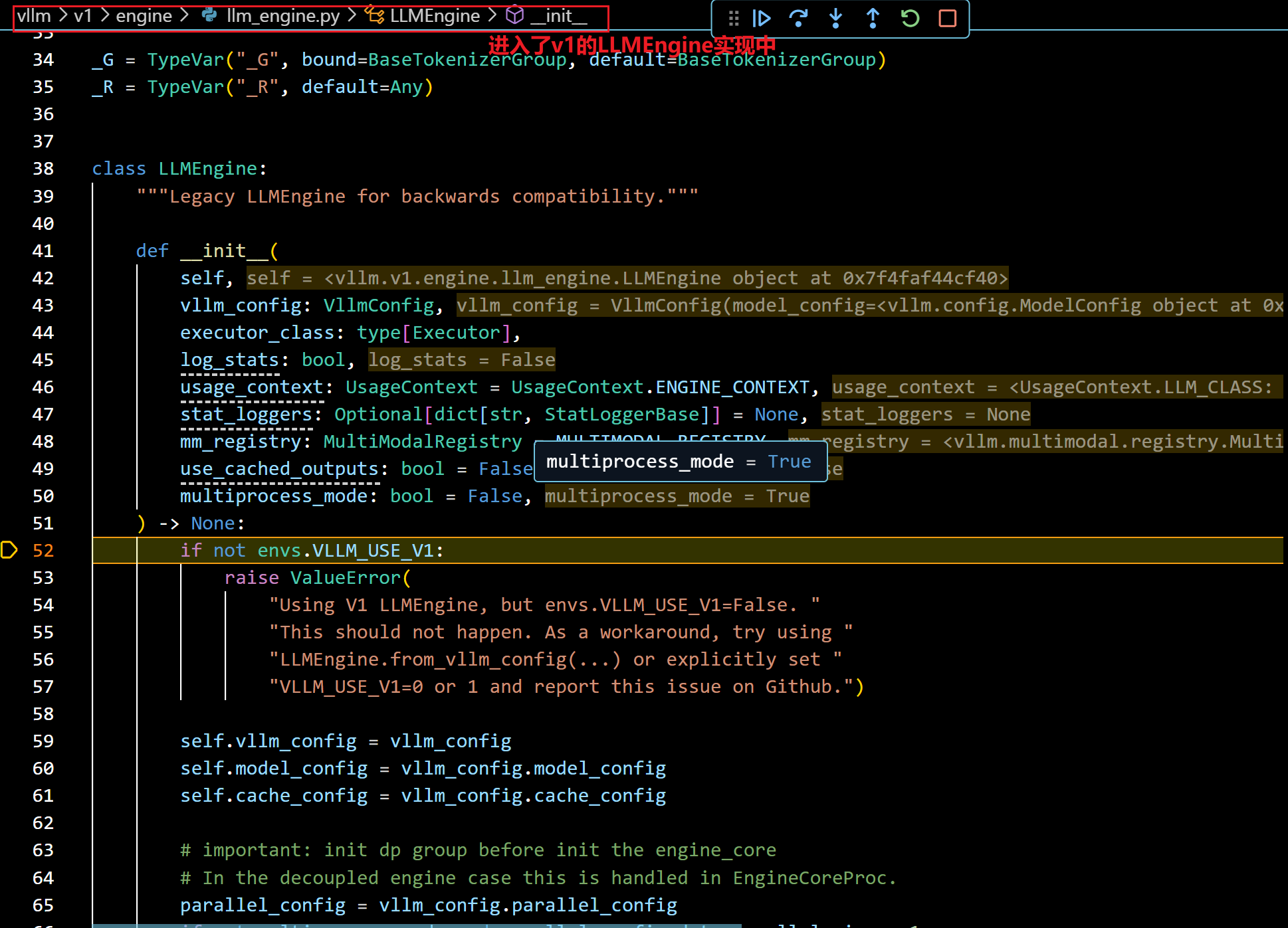
Task: Click the Step Out arrow icon
Action: coord(873,18)
